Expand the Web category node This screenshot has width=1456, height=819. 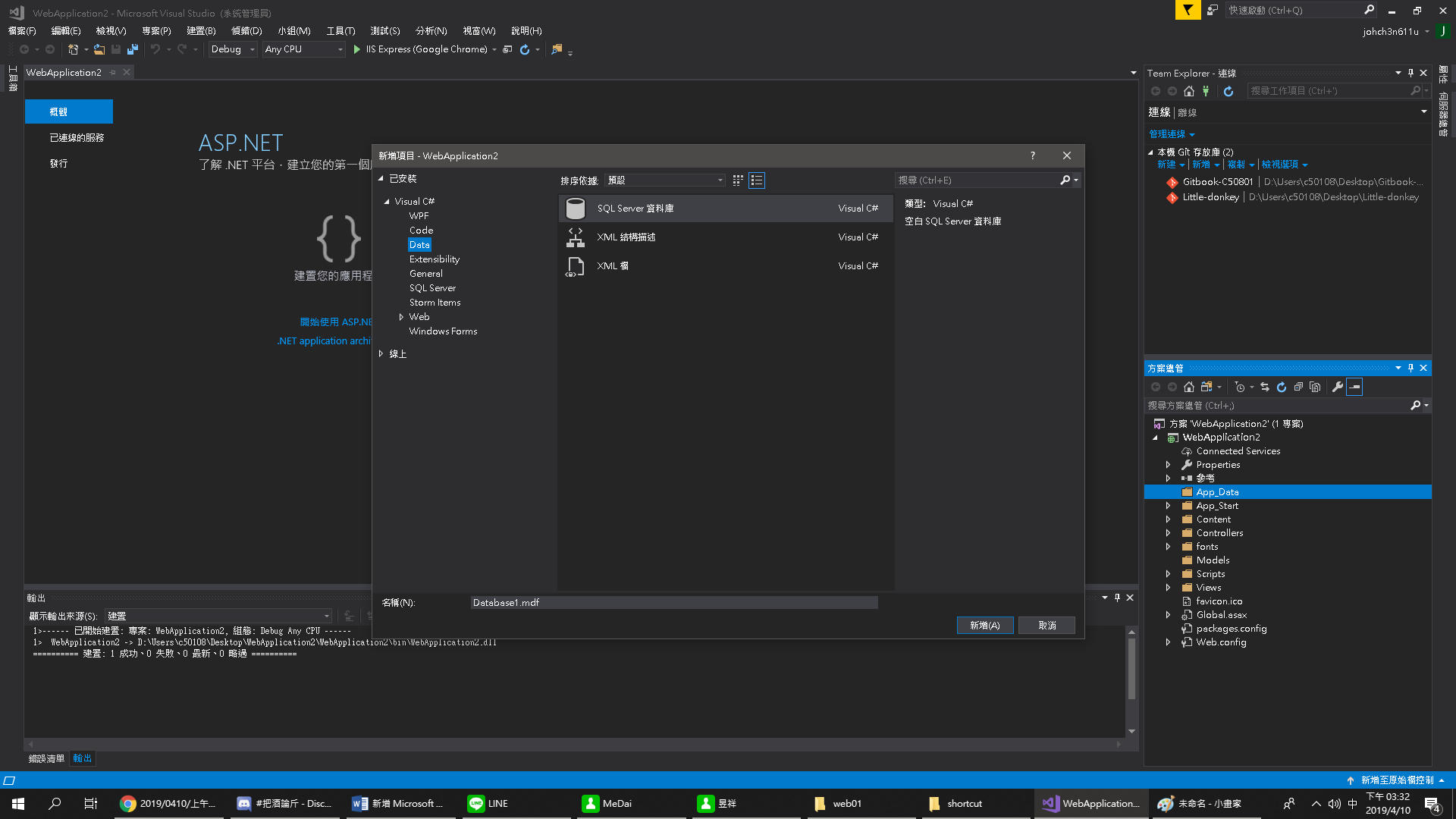pos(401,317)
